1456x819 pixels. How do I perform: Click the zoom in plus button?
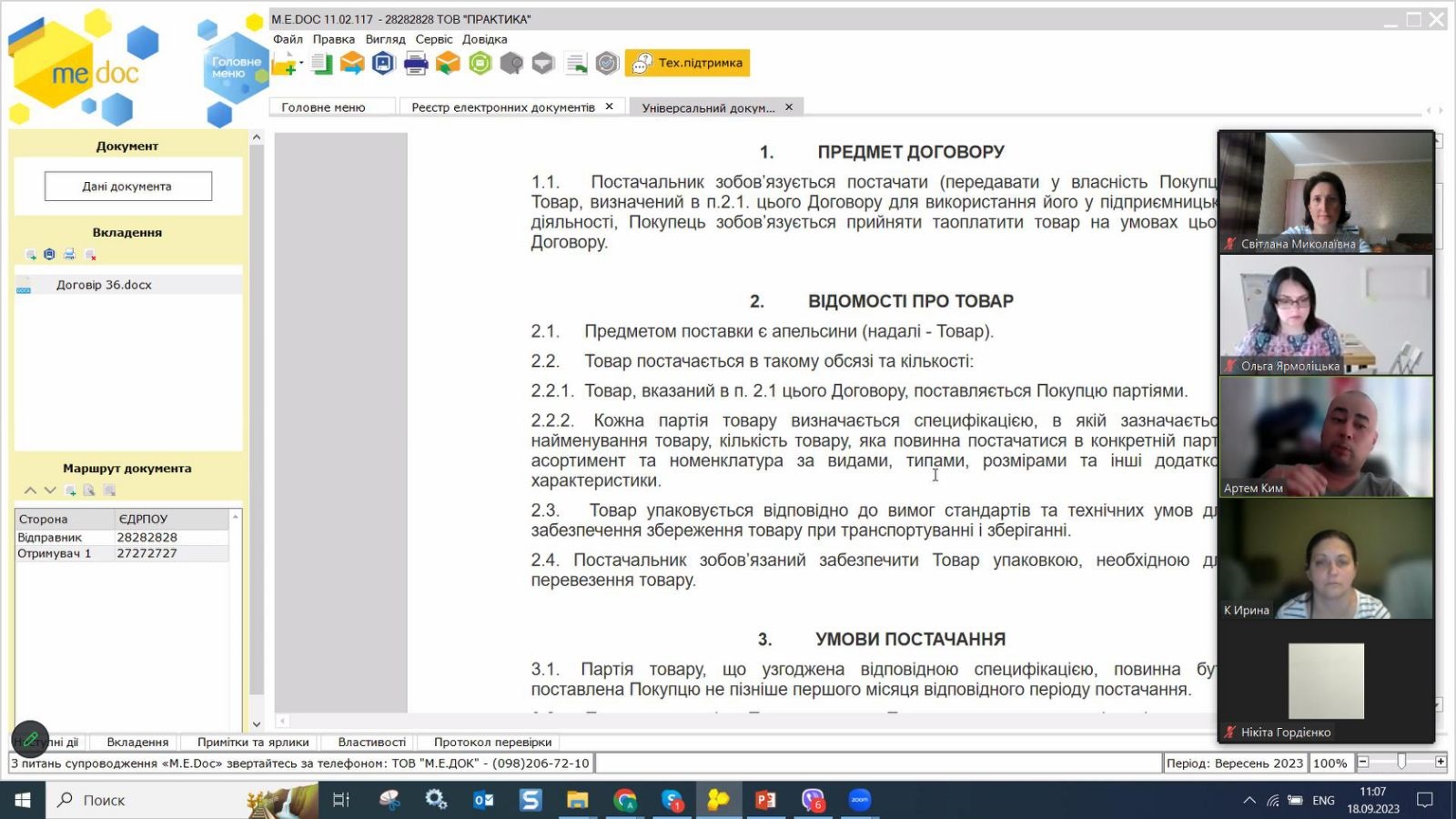(x=1441, y=762)
